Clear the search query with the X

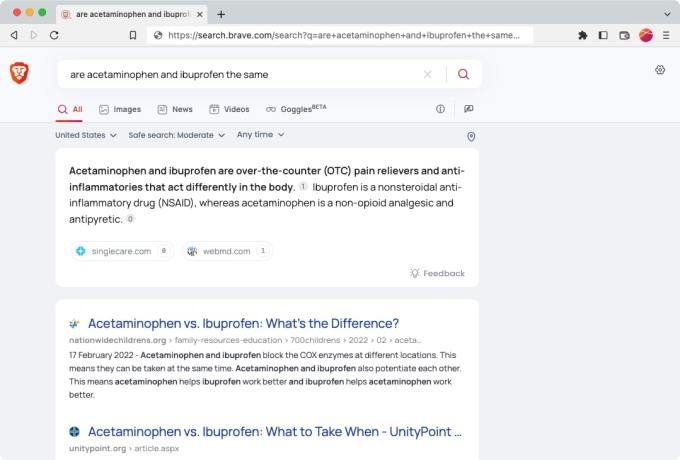click(428, 75)
